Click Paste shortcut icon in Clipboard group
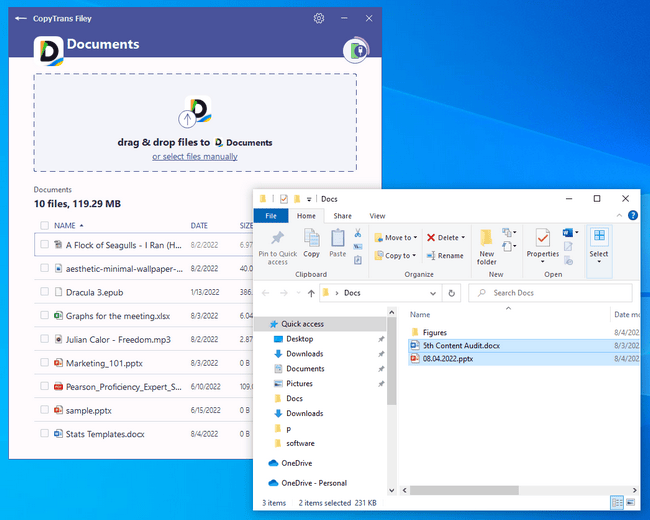650x520 pixels. [358, 260]
